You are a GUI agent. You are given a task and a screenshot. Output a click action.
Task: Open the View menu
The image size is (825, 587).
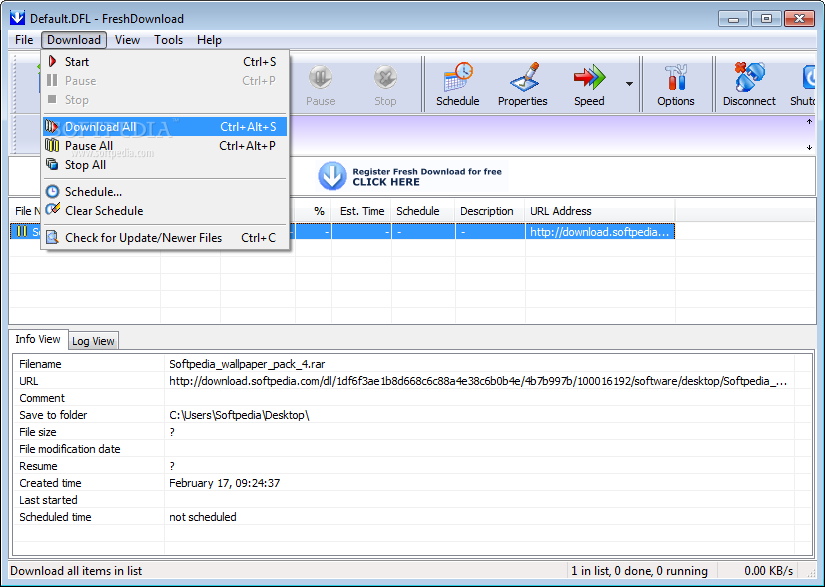127,40
